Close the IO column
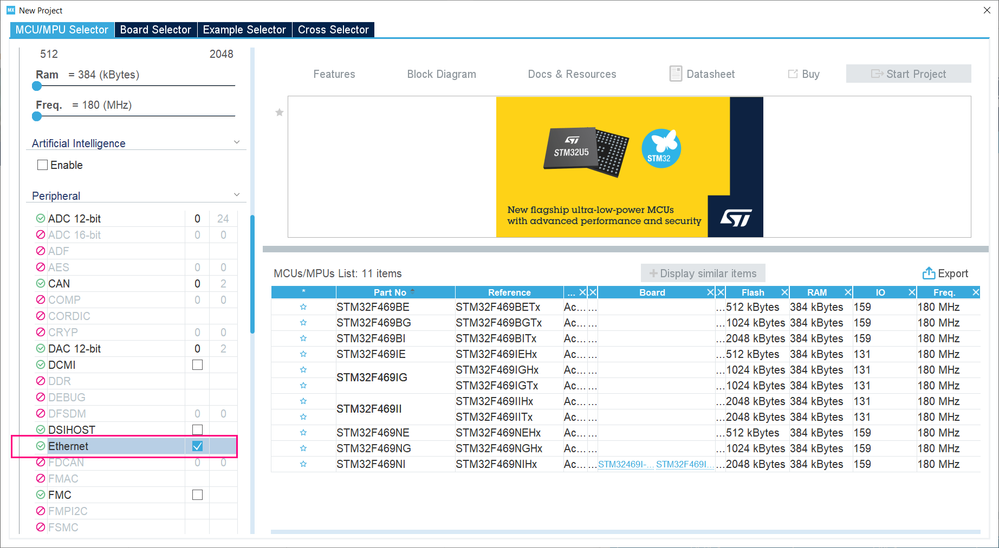Viewport: 999px width, 548px height. point(912,292)
